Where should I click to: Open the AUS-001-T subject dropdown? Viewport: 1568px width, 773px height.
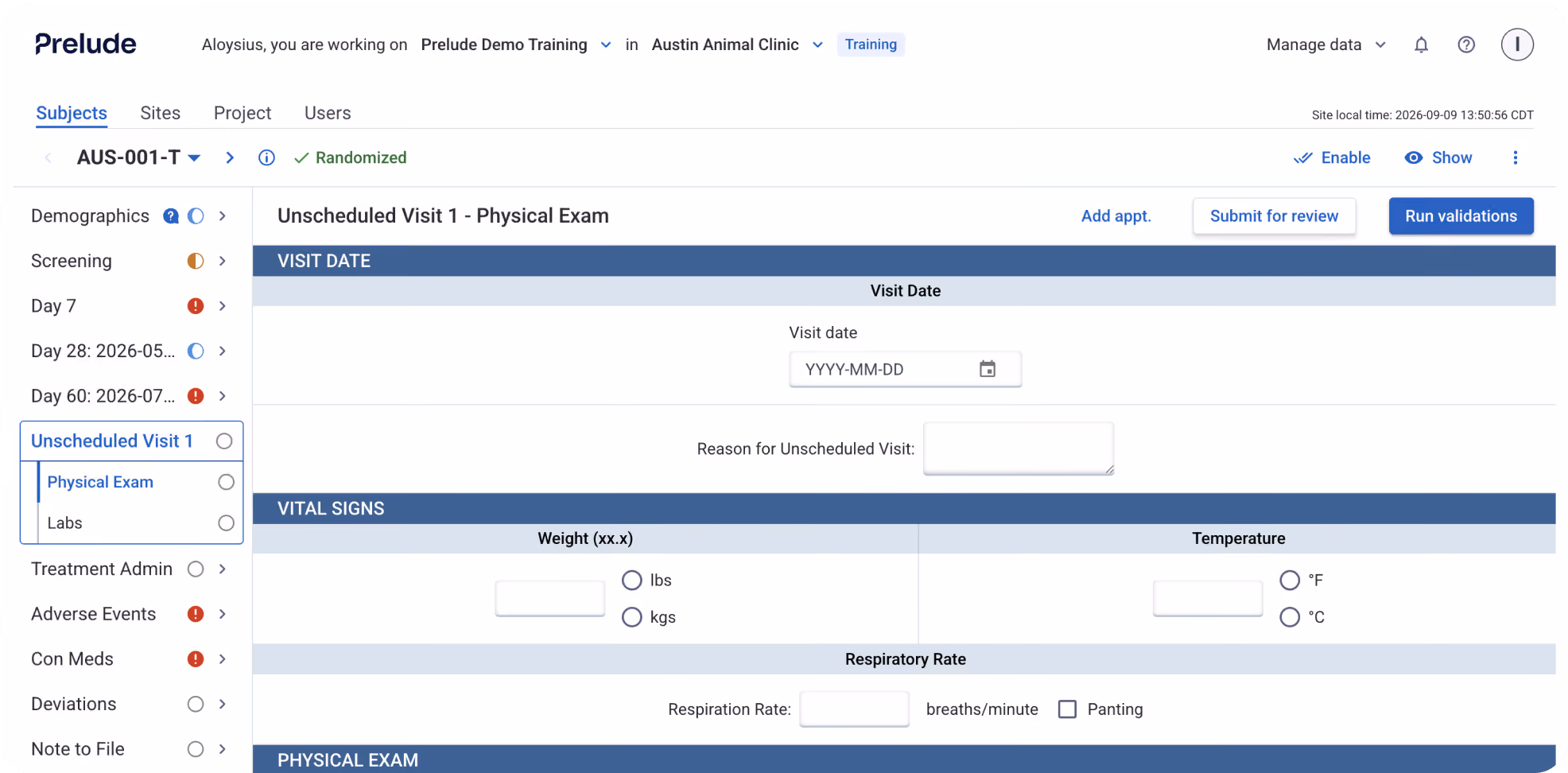(x=138, y=157)
